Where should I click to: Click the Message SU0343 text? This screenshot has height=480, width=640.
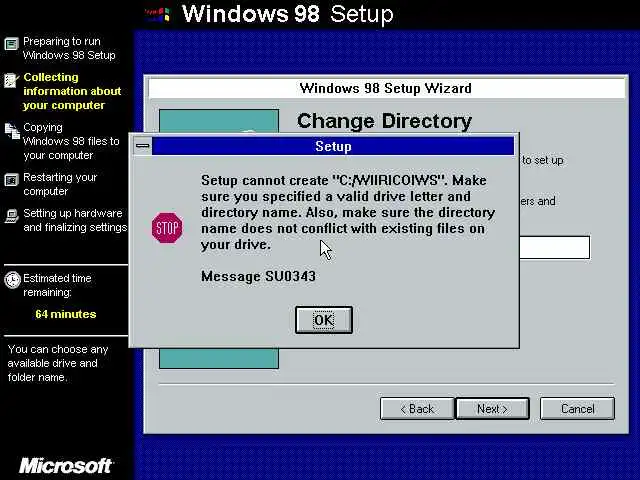(x=258, y=276)
